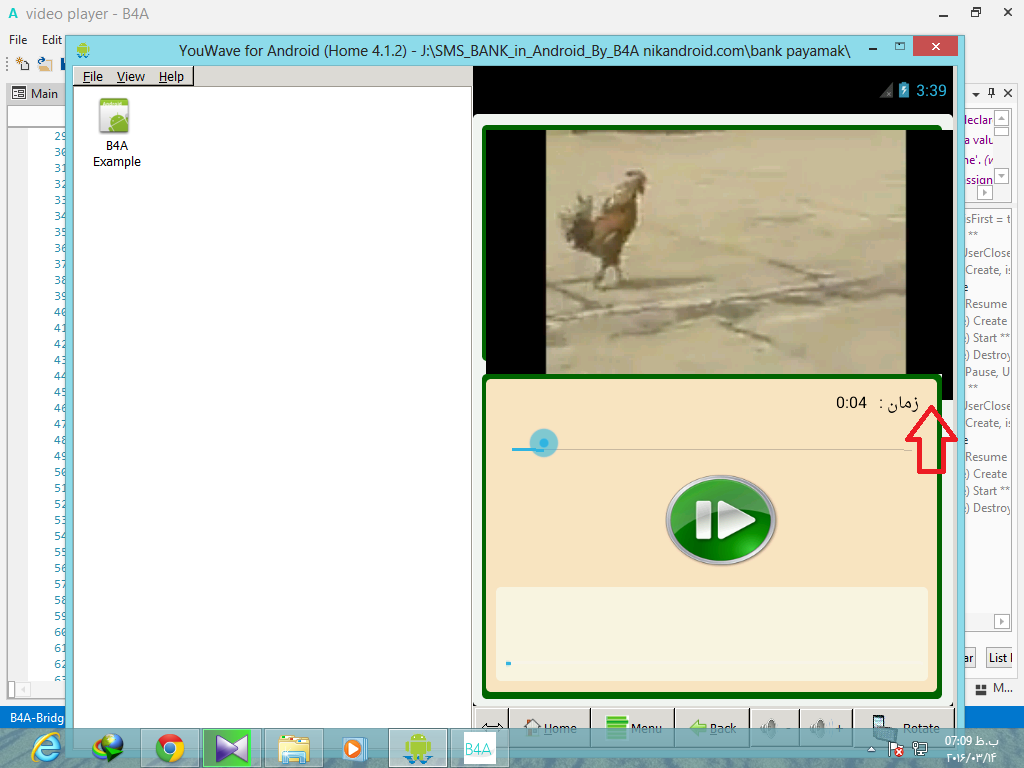Click the List button on the right panel

pyautogui.click(x=1000, y=657)
